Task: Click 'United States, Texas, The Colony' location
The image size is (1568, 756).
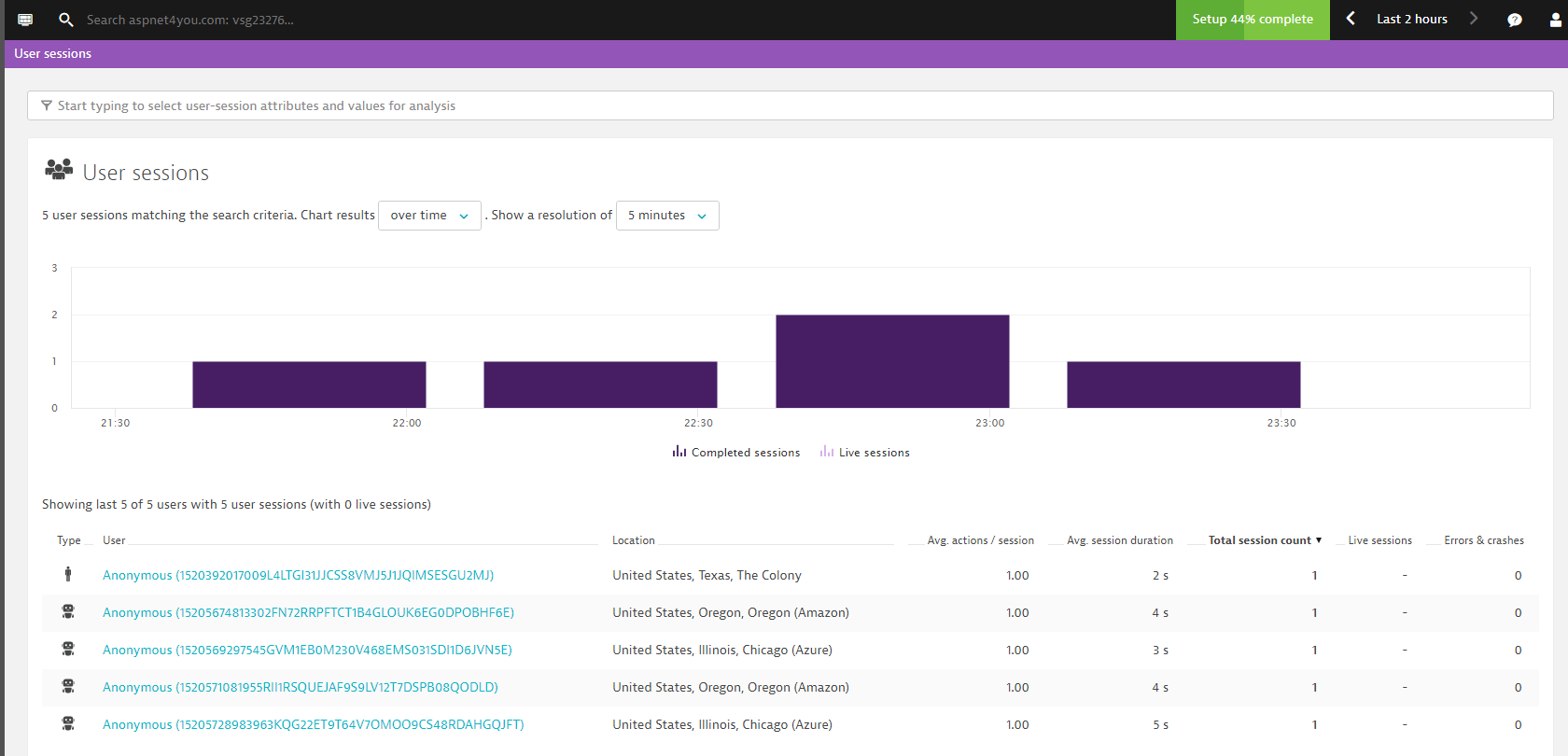Action: coord(707,576)
